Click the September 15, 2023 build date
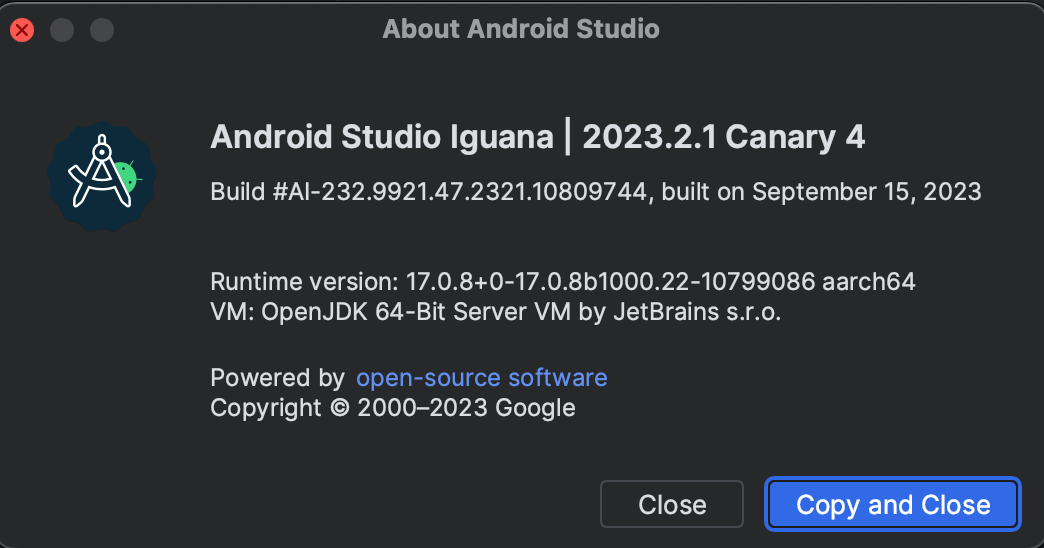Viewport: 1044px width, 548px height. 866,192
